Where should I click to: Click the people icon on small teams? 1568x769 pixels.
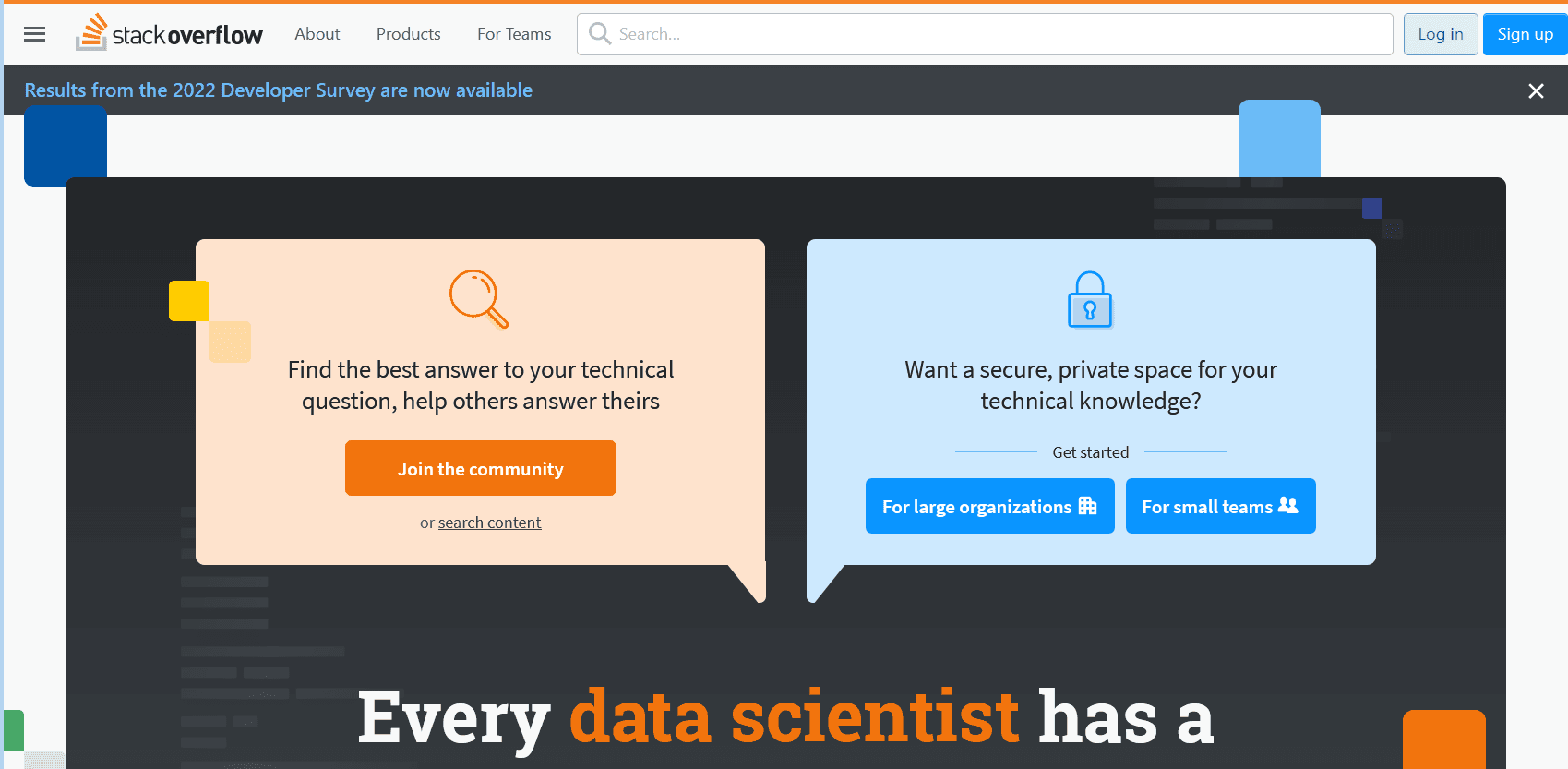tap(1288, 505)
